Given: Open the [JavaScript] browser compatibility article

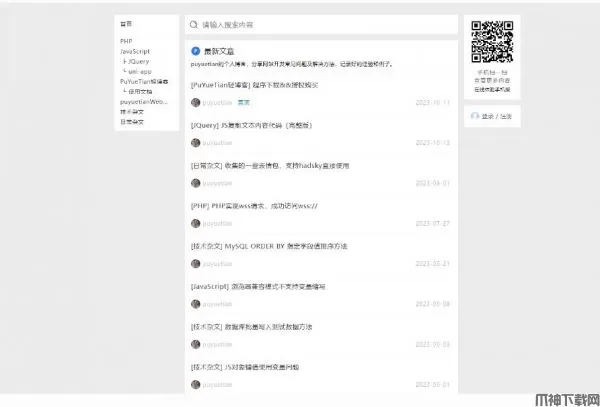Looking at the screenshot, I should click(x=258, y=287).
